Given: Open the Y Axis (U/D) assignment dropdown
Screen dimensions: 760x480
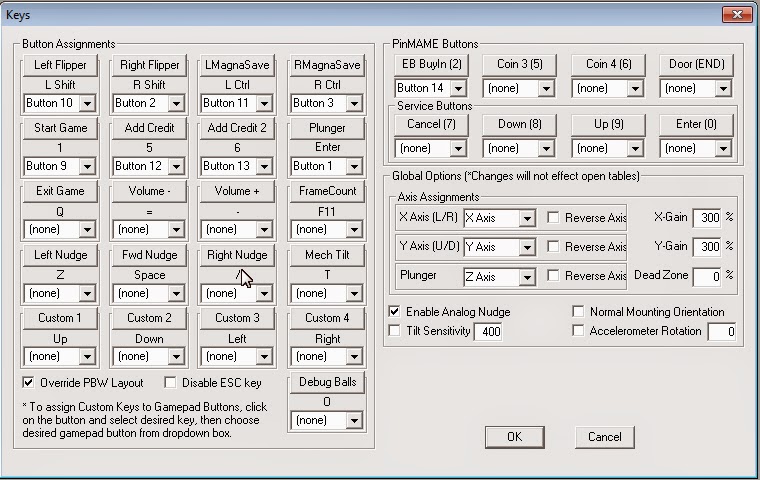Looking at the screenshot, I should click(x=527, y=248).
